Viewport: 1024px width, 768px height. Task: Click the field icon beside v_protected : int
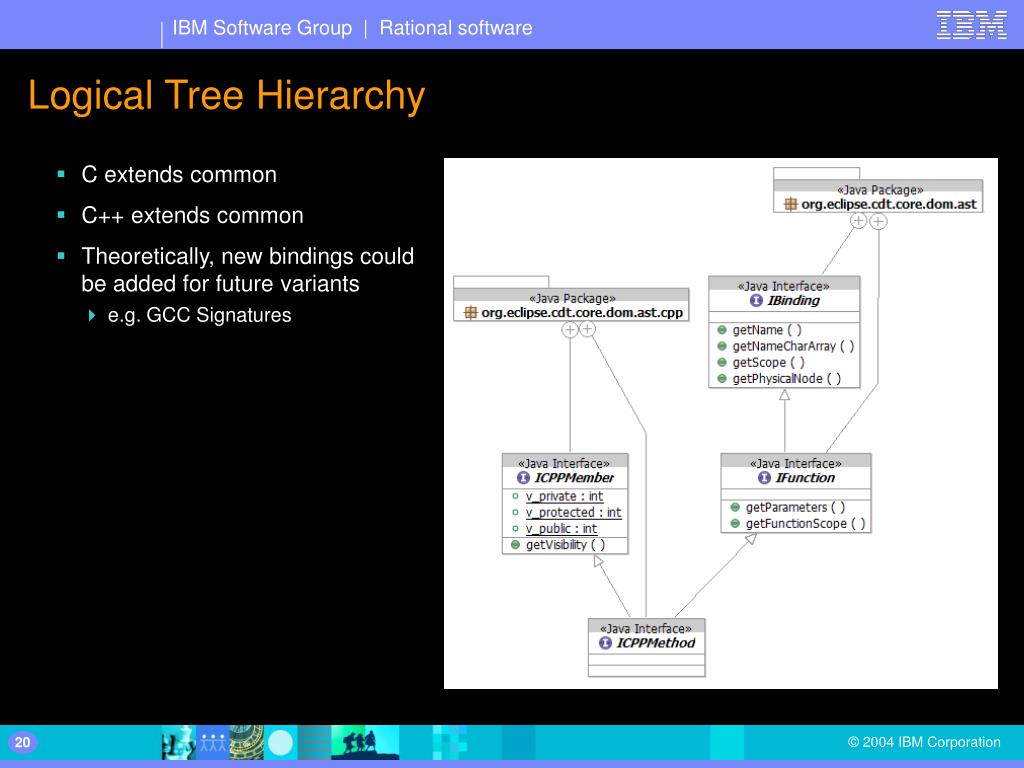coord(515,513)
